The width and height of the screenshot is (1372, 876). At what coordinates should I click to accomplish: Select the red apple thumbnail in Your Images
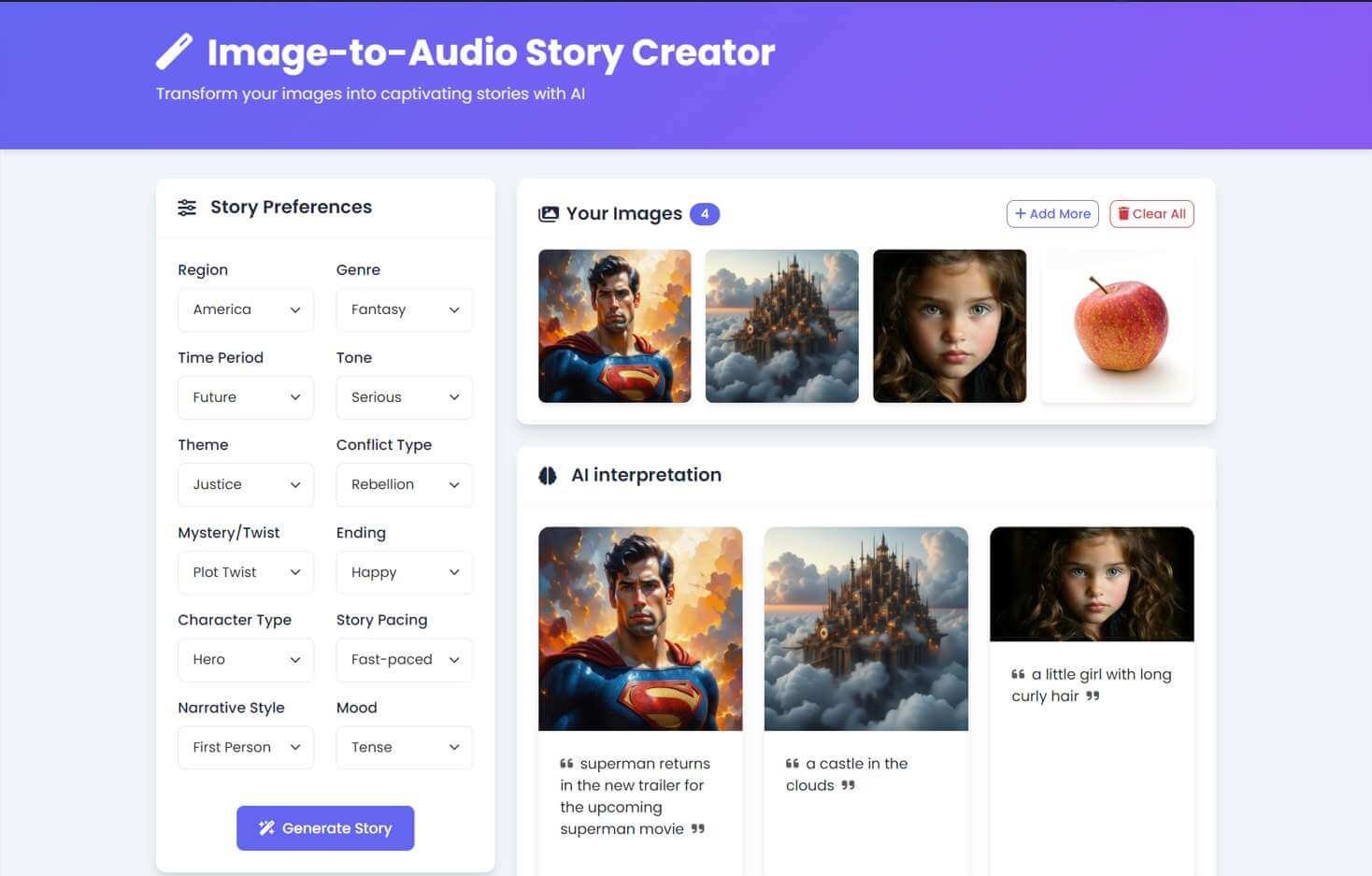(x=1118, y=326)
